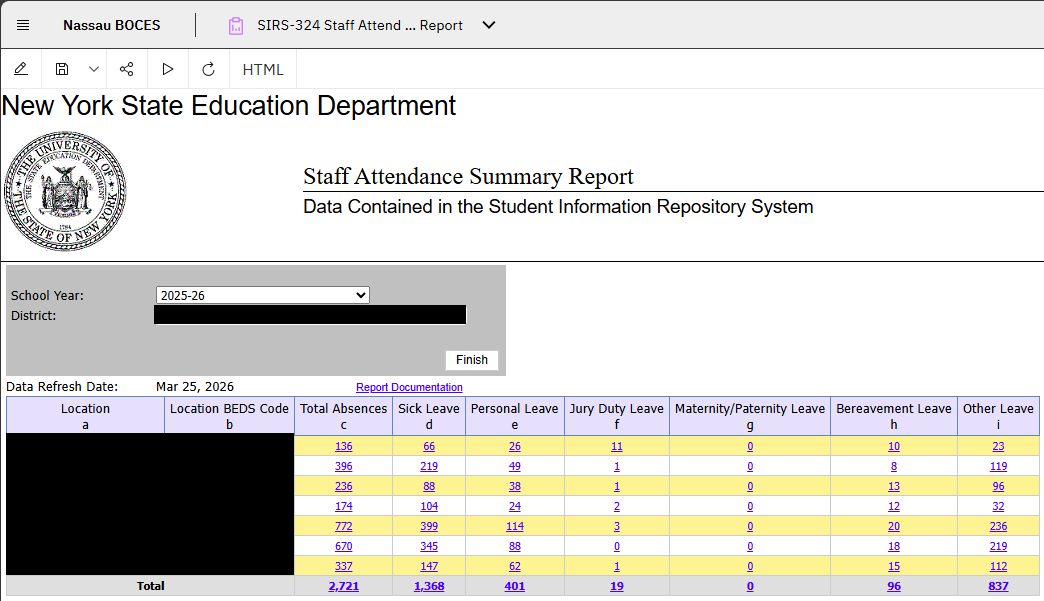The image size is (1044, 601).
Task: Open the 401 personal leave total link
Action: (515, 586)
